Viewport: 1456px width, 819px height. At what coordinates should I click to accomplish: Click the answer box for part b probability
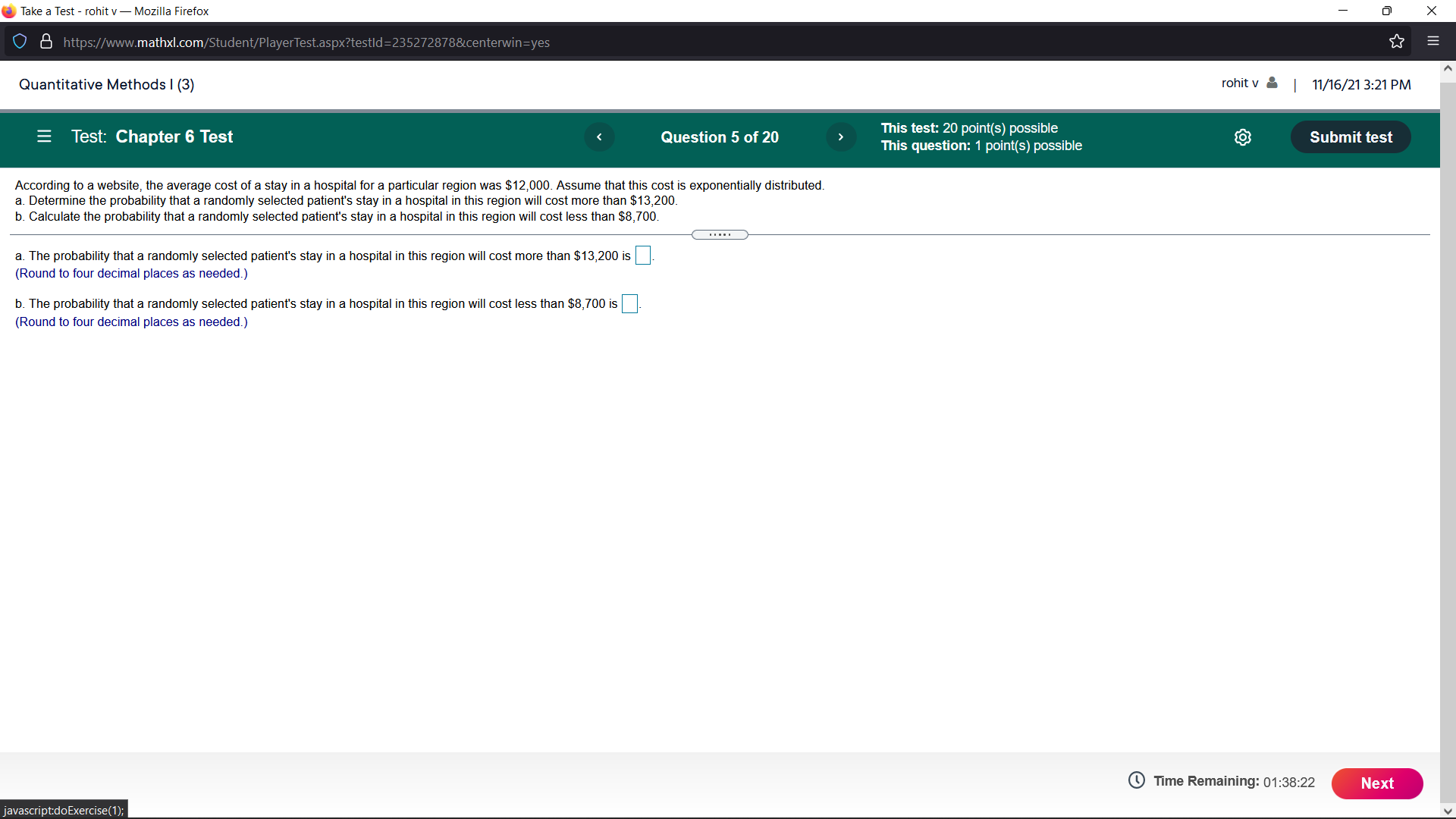(629, 303)
